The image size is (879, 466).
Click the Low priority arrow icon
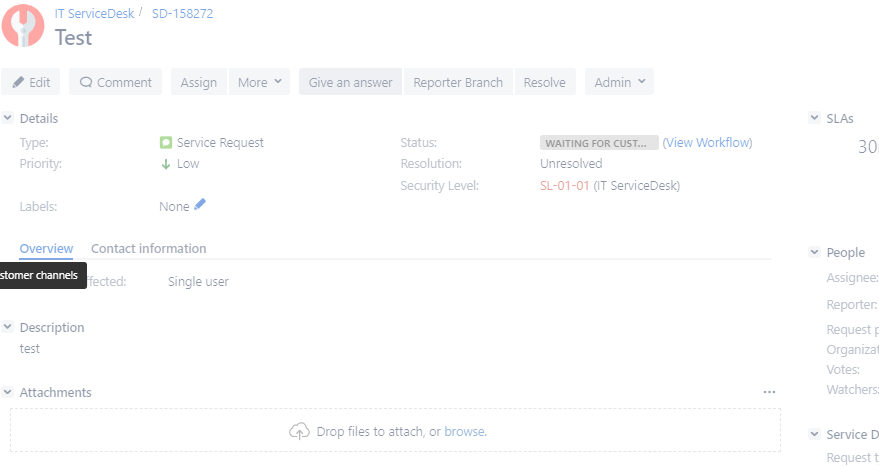pos(166,164)
